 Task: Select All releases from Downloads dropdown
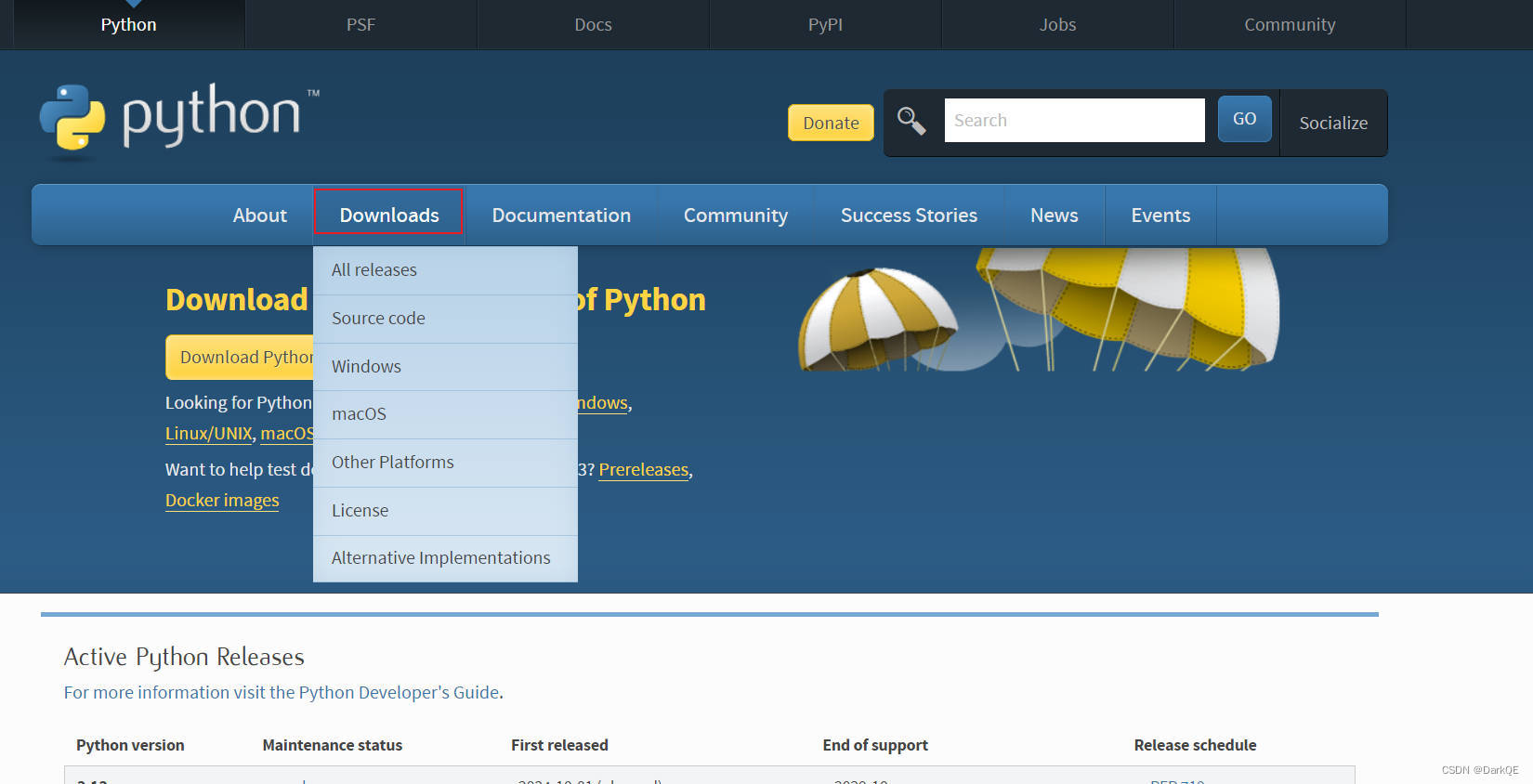click(x=445, y=270)
